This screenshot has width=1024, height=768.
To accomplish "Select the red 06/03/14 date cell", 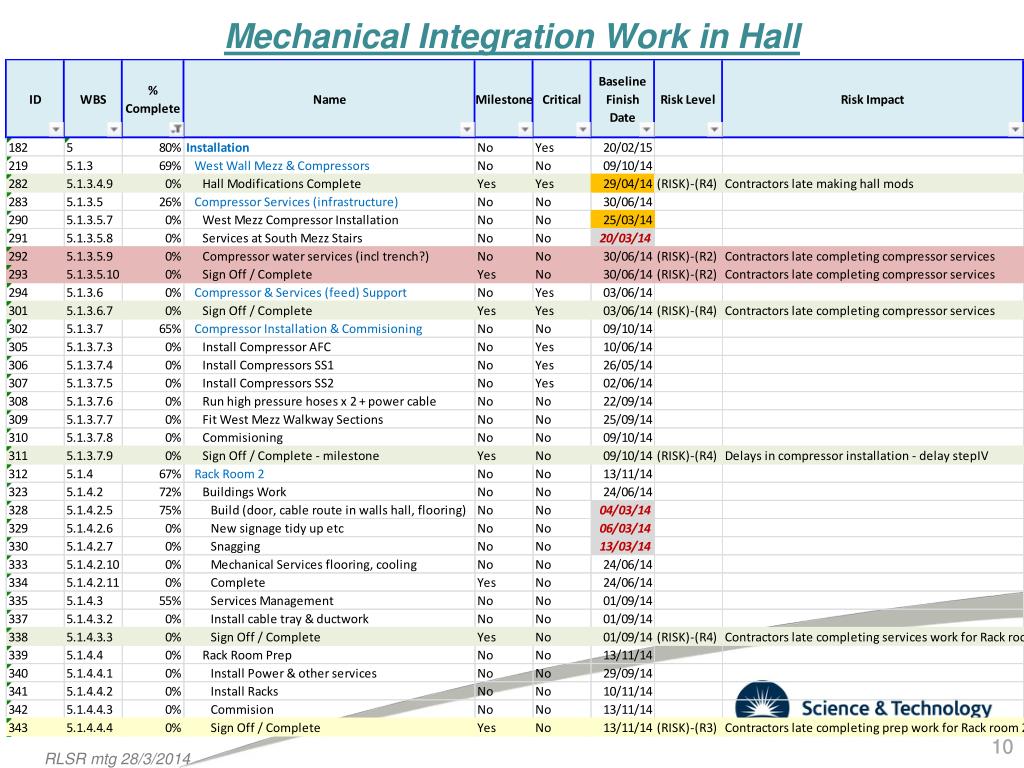I will click(x=622, y=528).
